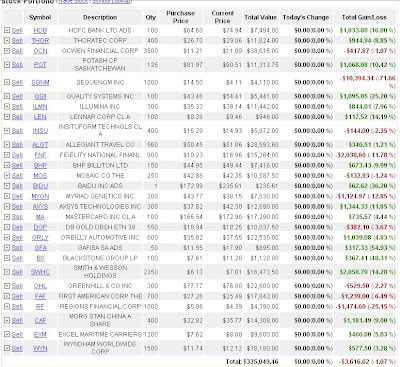The width and height of the screenshot is (400, 367).
Task: Select the portfolio total $335,049.46
Action: pyautogui.click(x=261, y=362)
